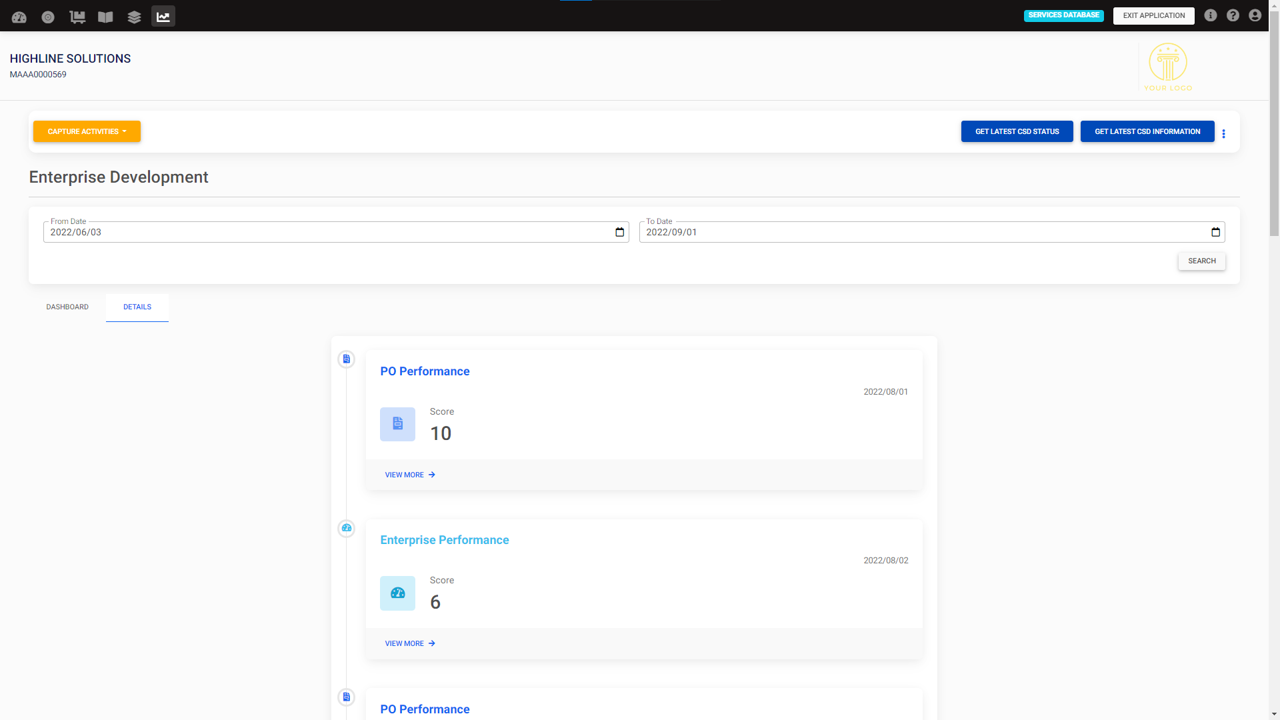
Task: Select the stacked layers icon in top bar
Action: tap(134, 16)
